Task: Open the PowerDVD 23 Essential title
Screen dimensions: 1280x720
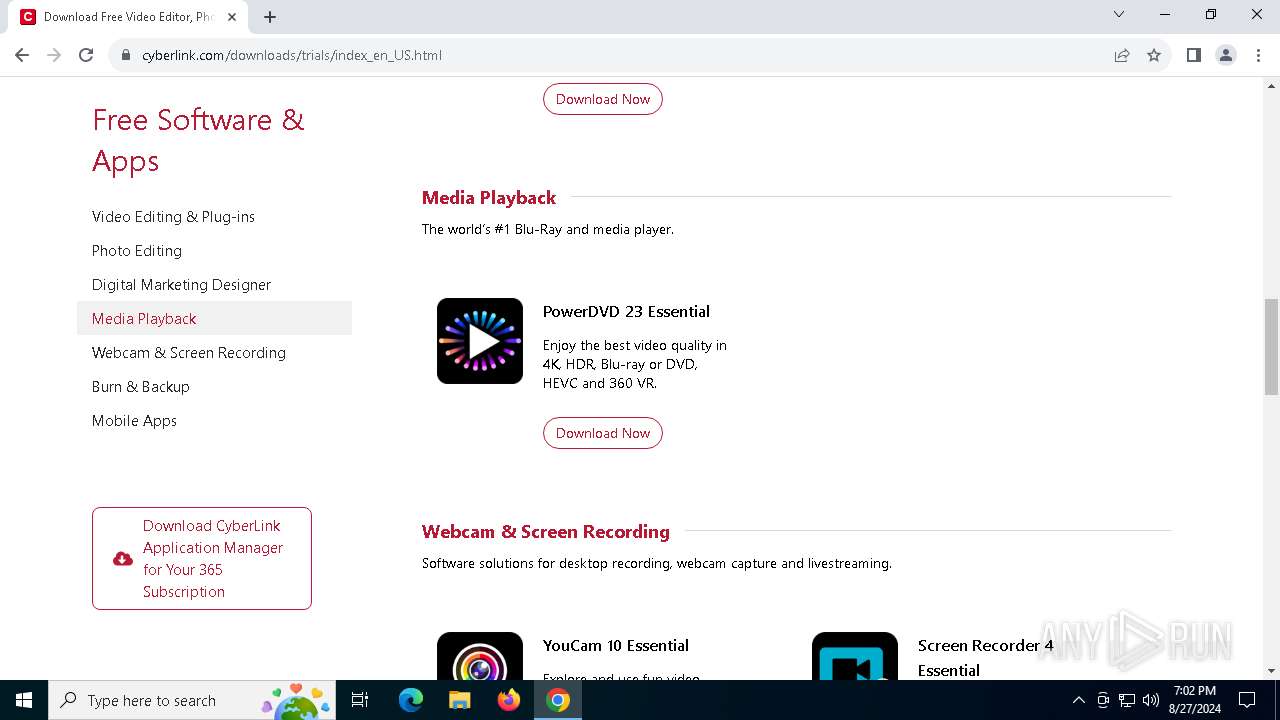Action: coord(626,311)
